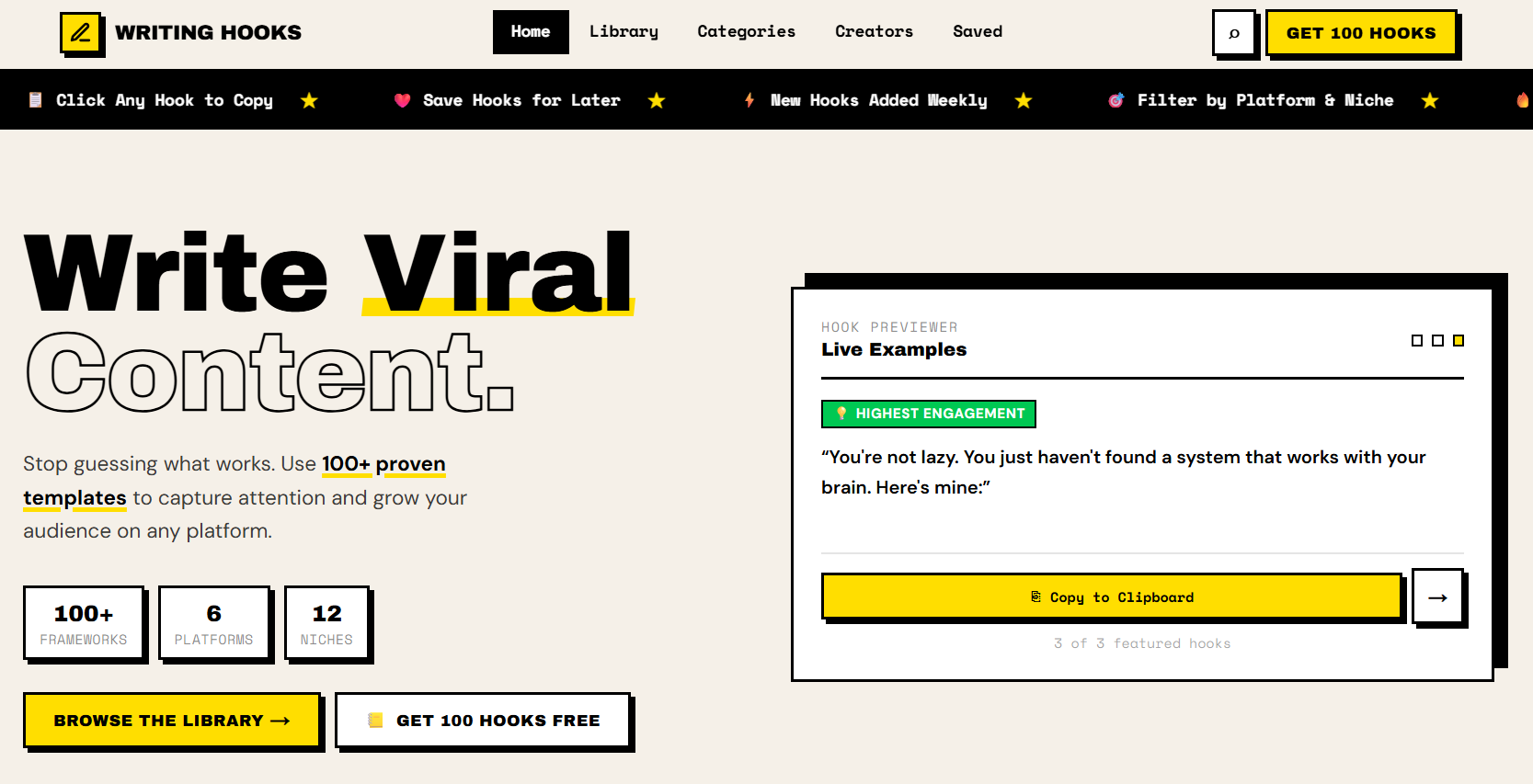Click the lightbulb icon in Highest Engagement badge
Screen dimensions: 1533x784
click(x=841, y=414)
